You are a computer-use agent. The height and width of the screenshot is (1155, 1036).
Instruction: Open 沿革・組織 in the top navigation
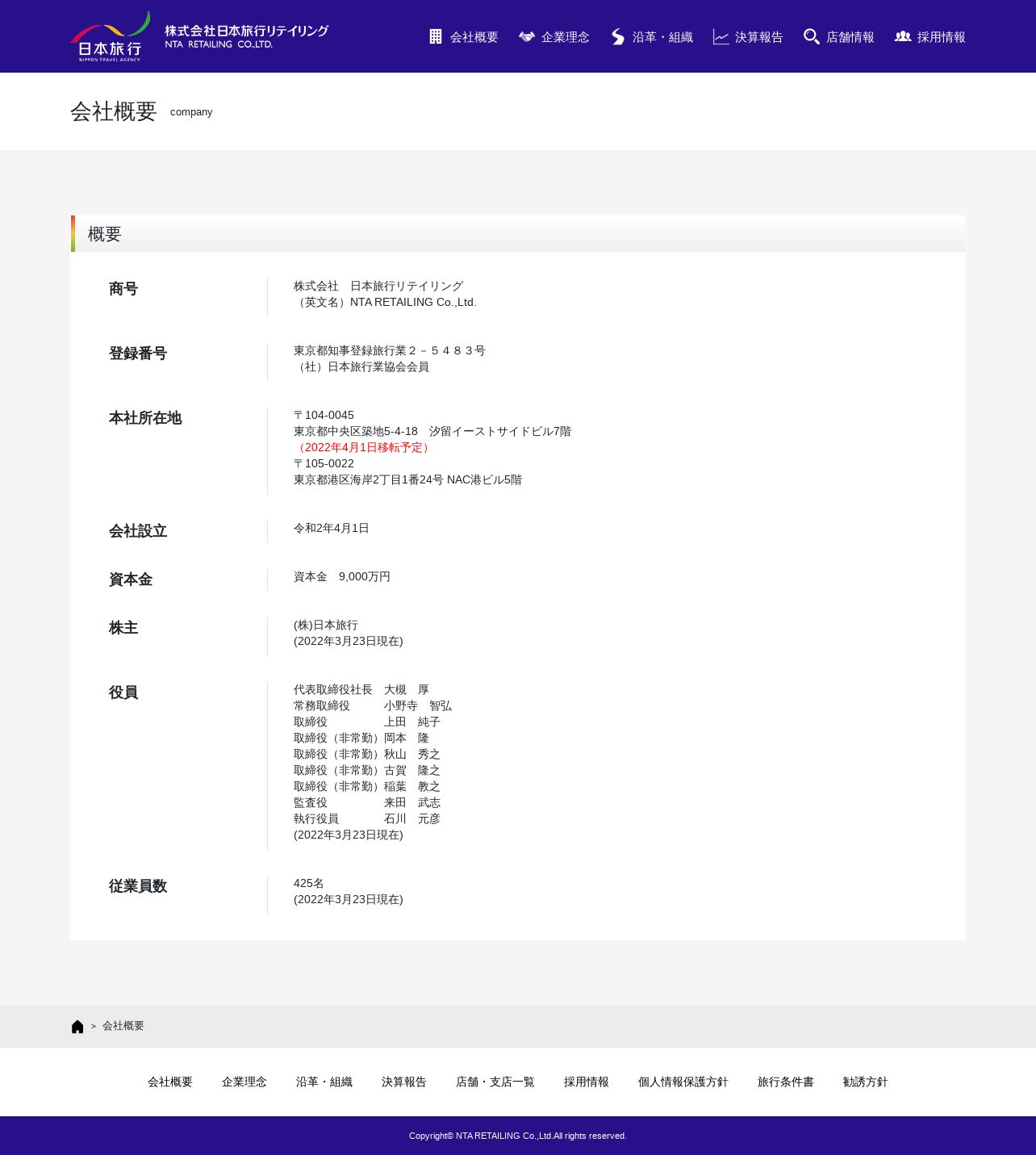click(662, 37)
